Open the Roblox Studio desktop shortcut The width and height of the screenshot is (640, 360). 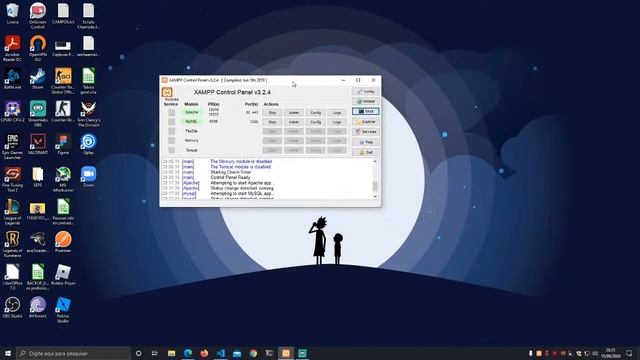click(63, 310)
